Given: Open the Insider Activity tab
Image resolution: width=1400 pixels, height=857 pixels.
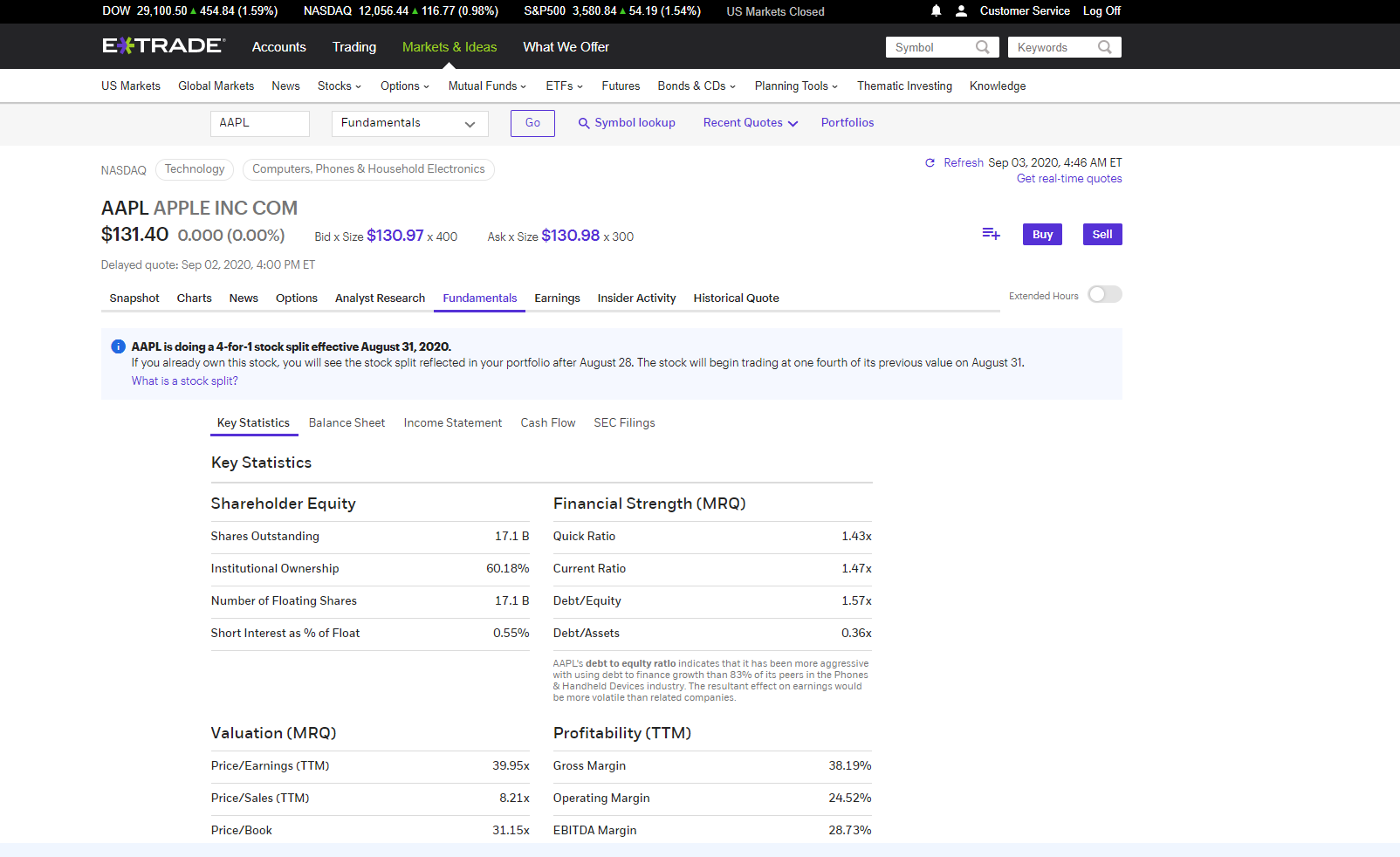Looking at the screenshot, I should [636, 298].
